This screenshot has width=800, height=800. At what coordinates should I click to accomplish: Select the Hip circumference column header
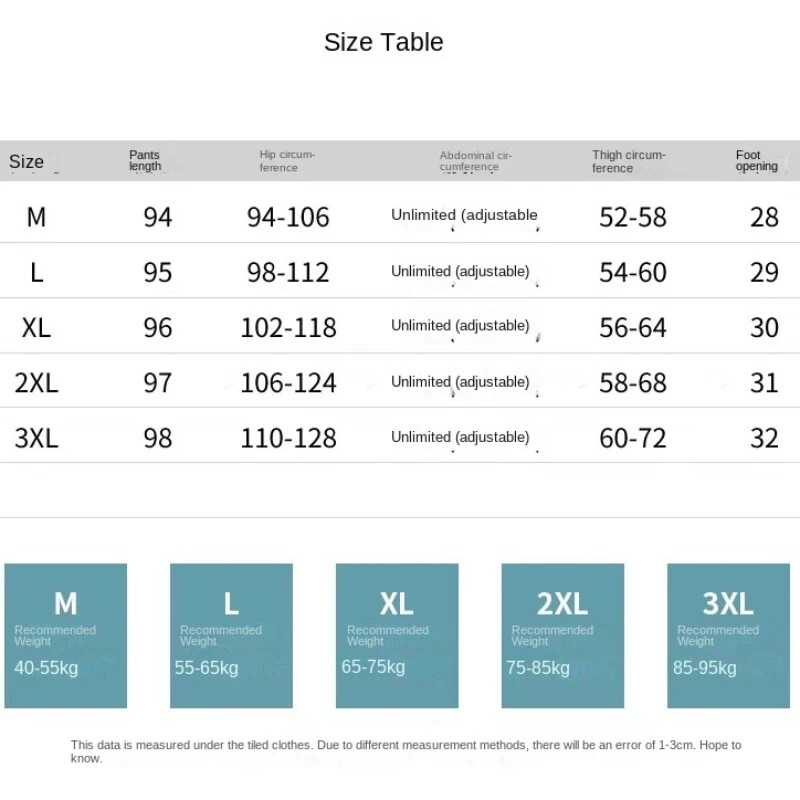287,161
